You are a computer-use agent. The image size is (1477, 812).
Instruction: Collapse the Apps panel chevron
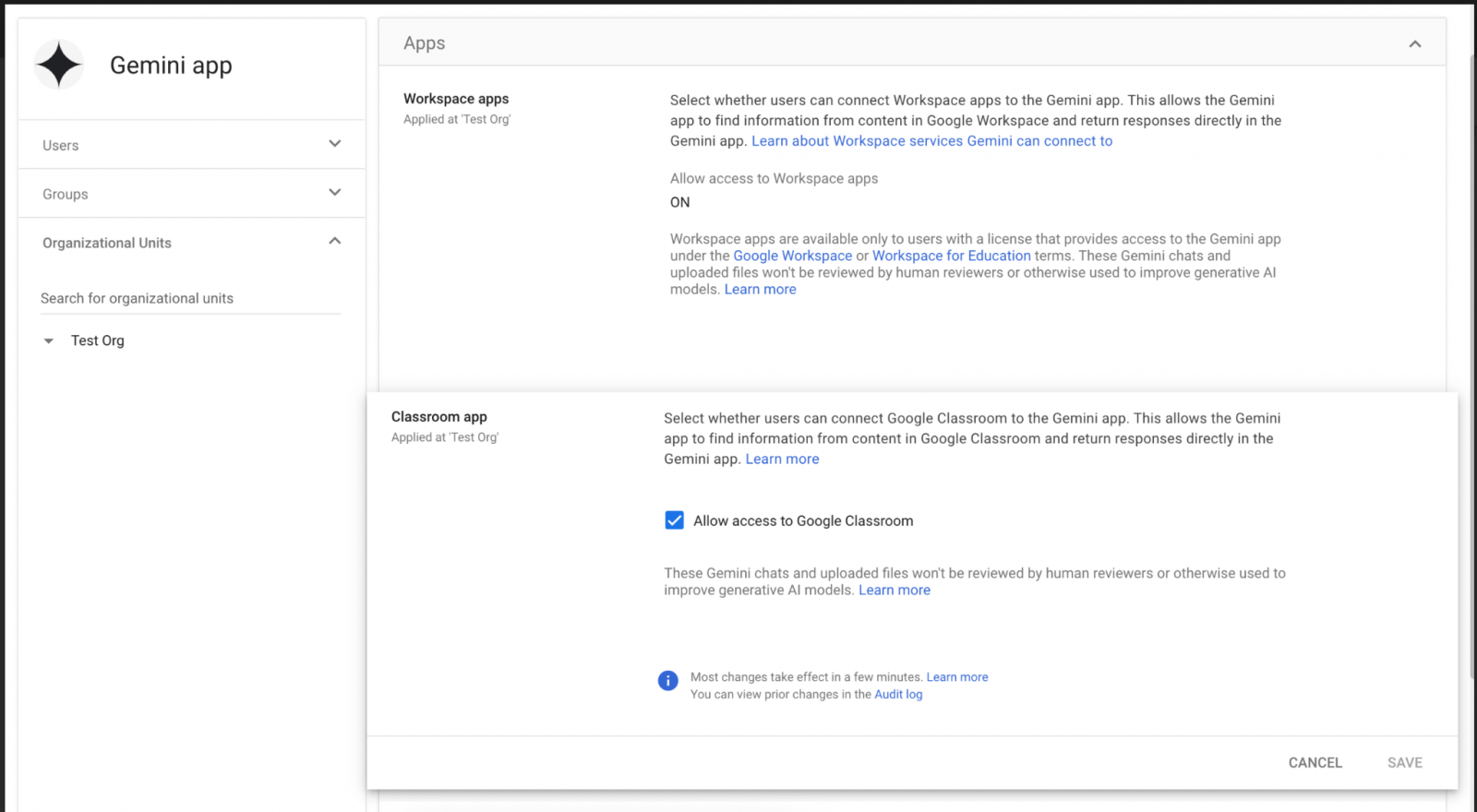(1415, 43)
